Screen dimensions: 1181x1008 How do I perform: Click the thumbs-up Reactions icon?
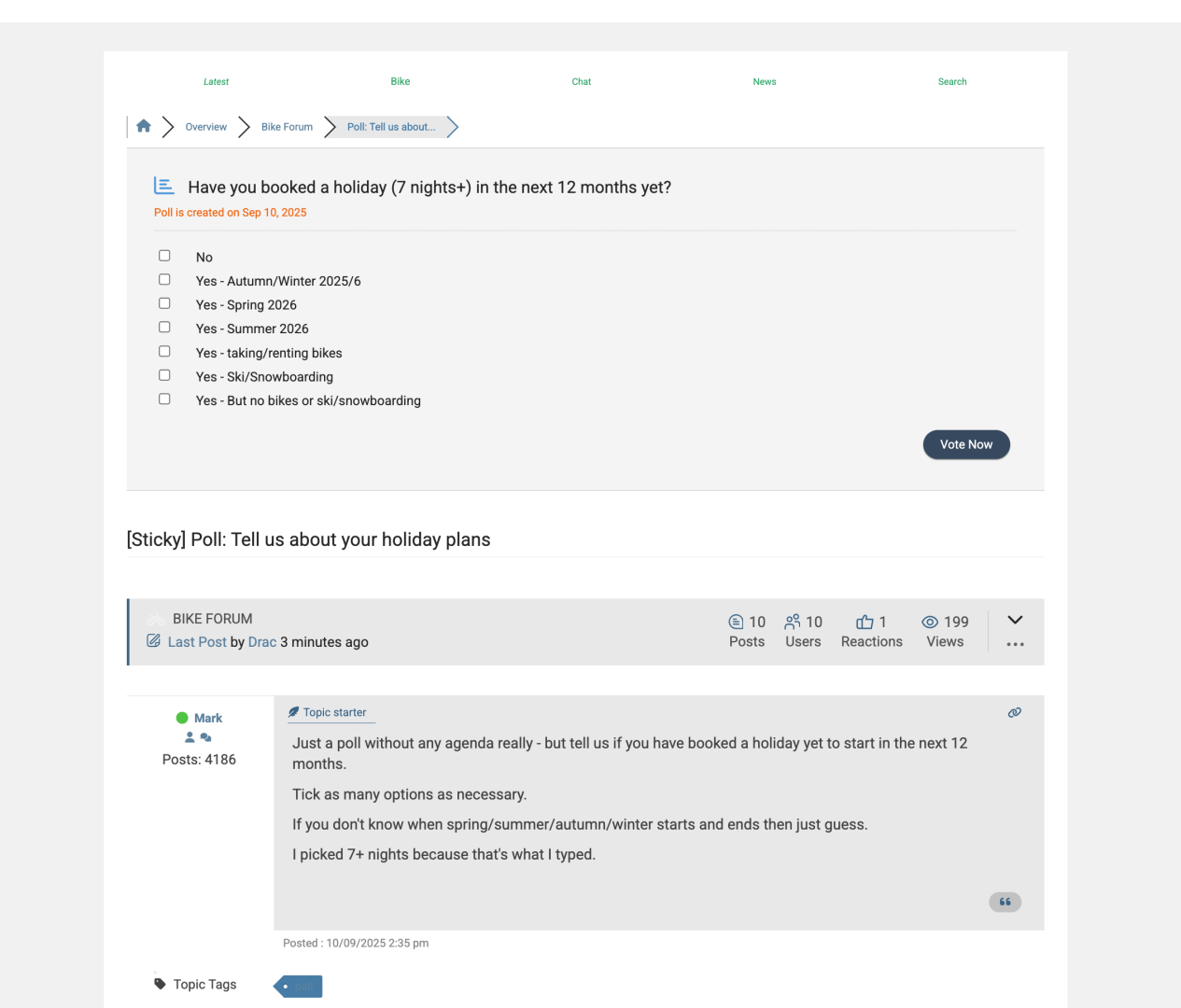(x=865, y=623)
